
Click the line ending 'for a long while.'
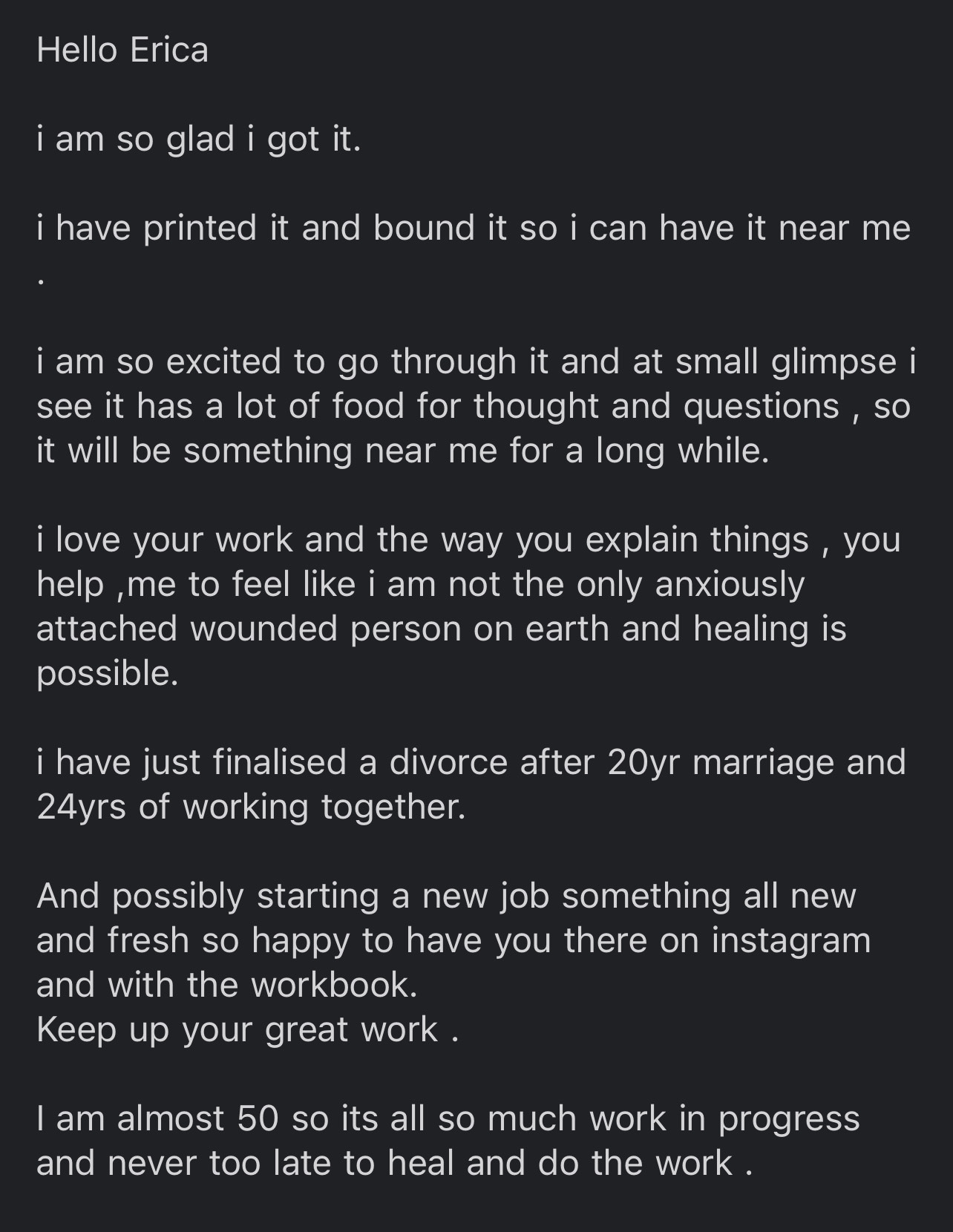point(403,450)
